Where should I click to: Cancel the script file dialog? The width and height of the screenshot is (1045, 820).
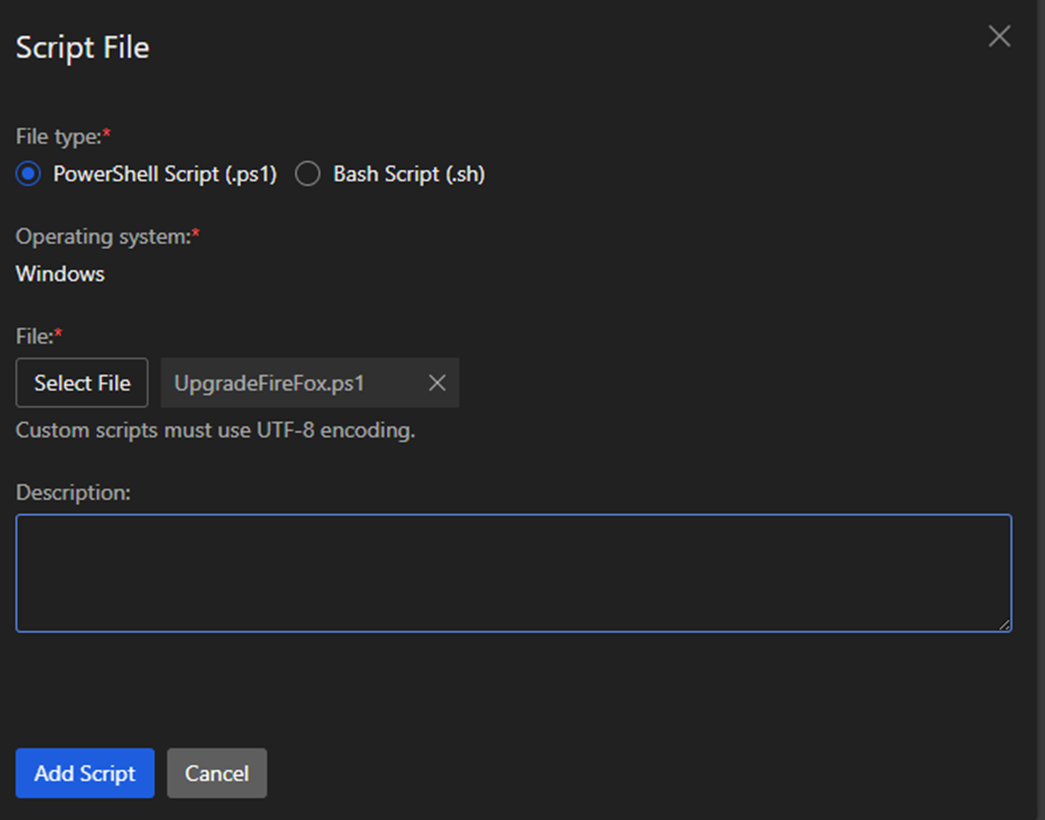[217, 773]
